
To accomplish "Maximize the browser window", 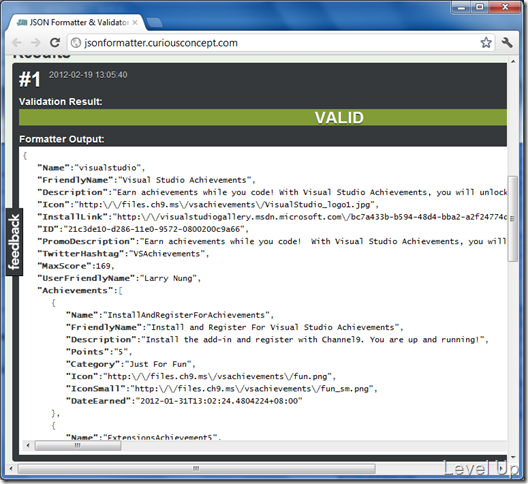I will pos(480,7).
